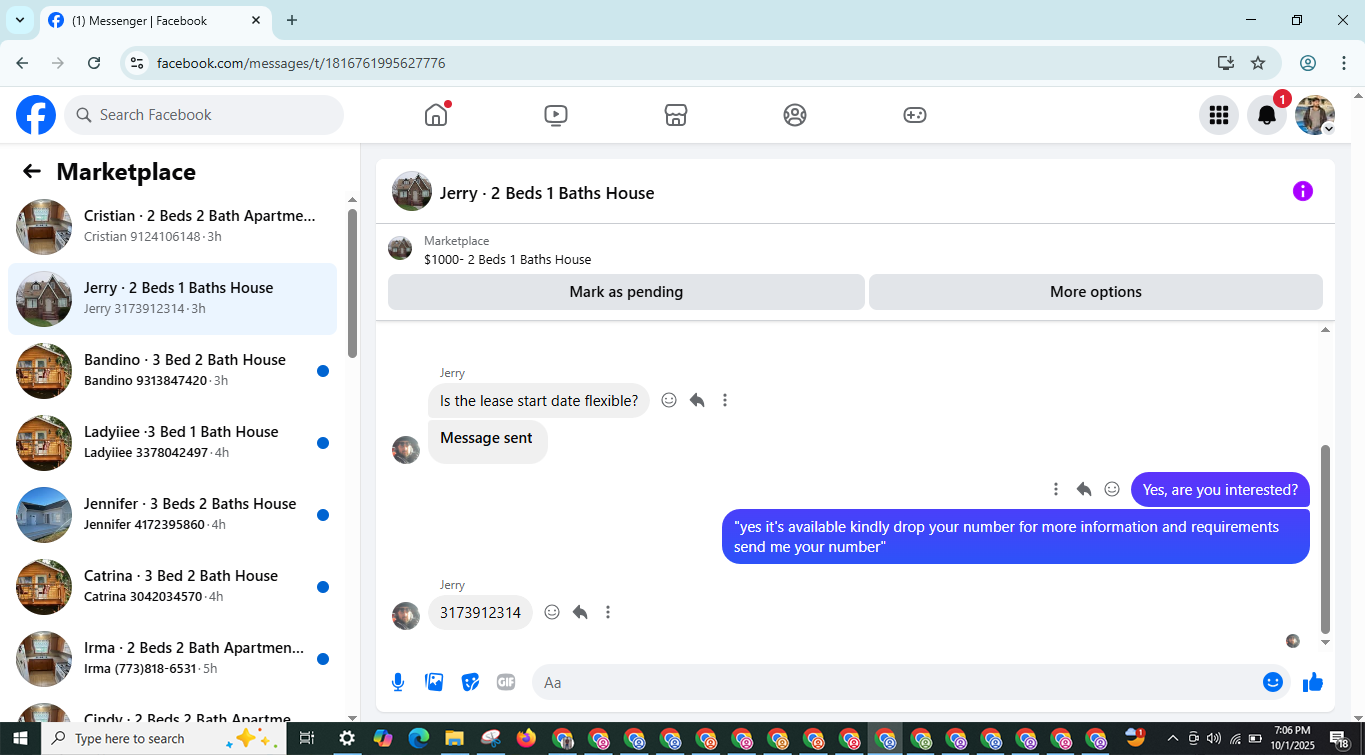Open the Chrome three-dot menu
The image size is (1365, 755).
click(1344, 63)
